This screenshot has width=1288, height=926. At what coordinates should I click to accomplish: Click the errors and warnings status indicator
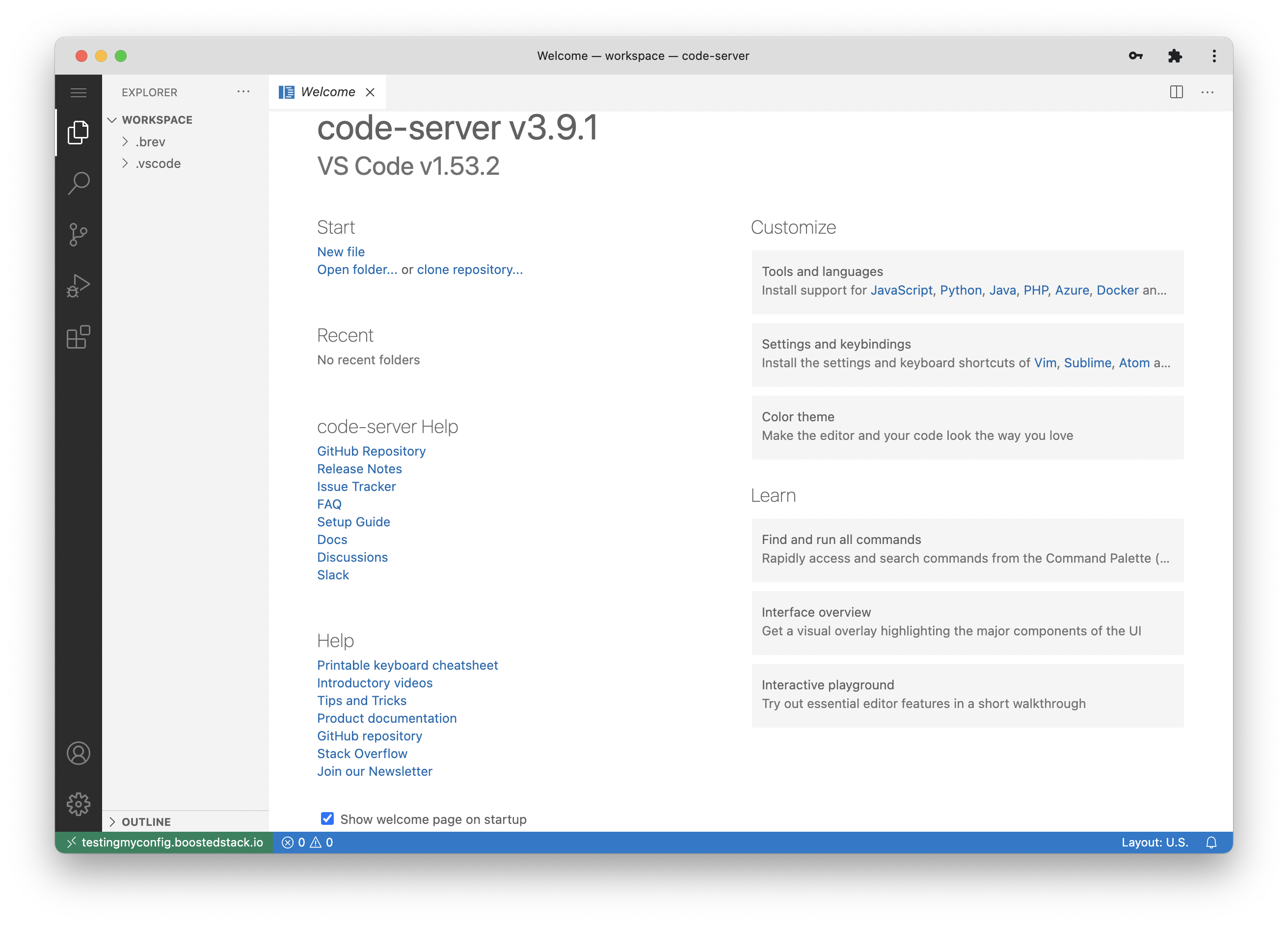click(x=307, y=843)
